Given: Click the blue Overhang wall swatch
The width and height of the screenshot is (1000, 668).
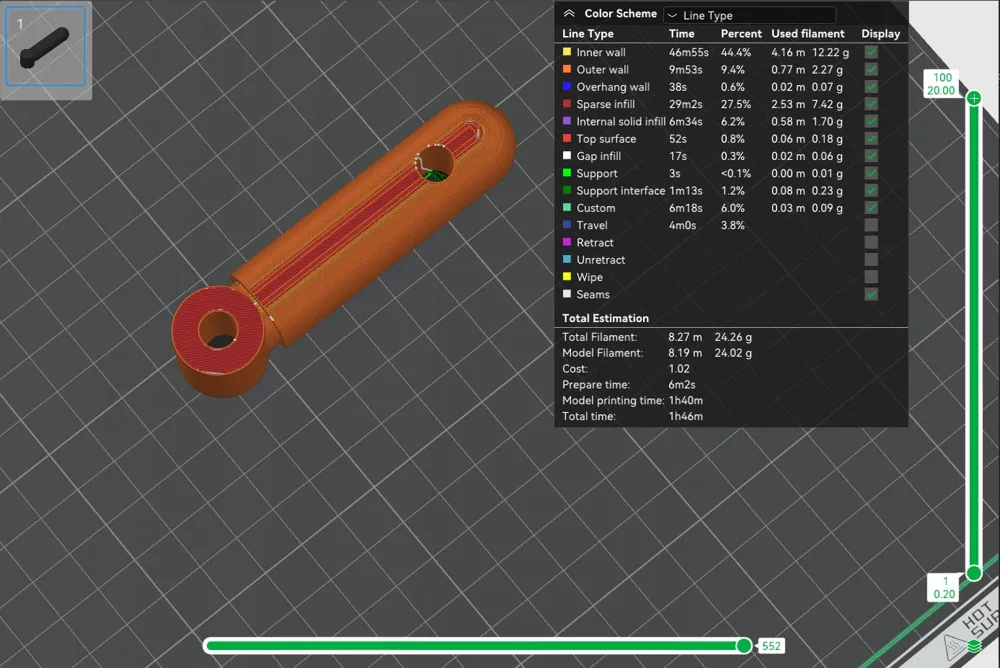Looking at the screenshot, I should click(566, 86).
